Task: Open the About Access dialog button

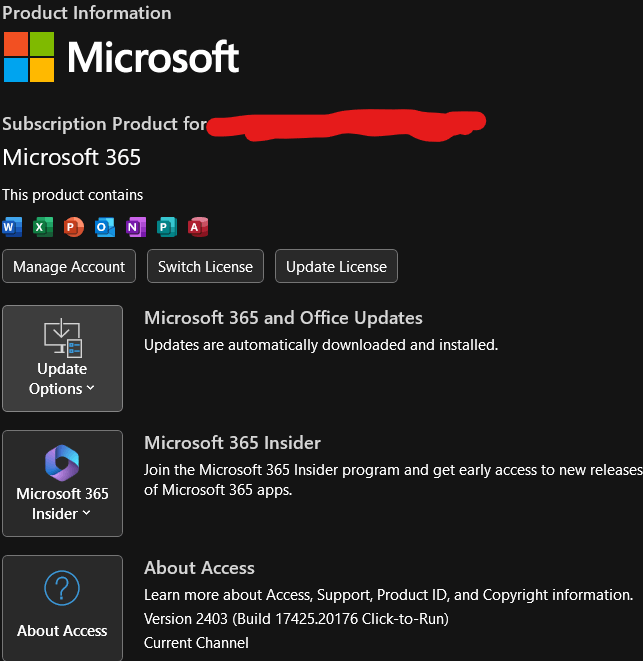Action: tap(62, 607)
